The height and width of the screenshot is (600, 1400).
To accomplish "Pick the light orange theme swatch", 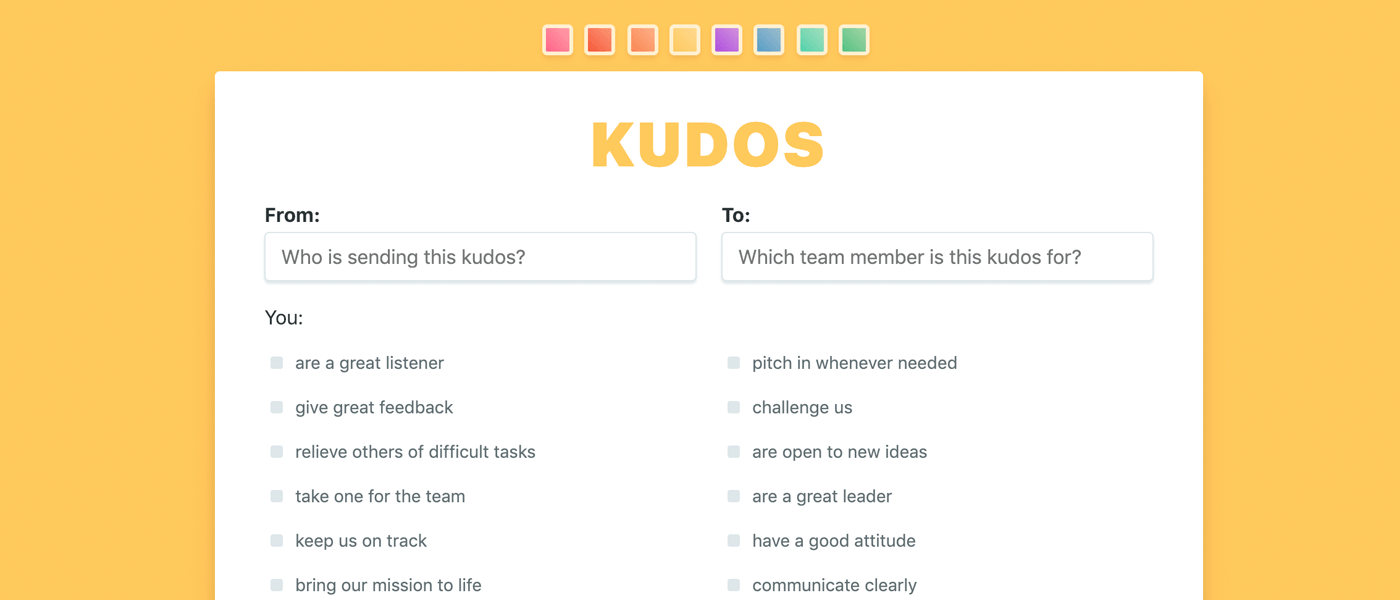I will click(x=642, y=40).
